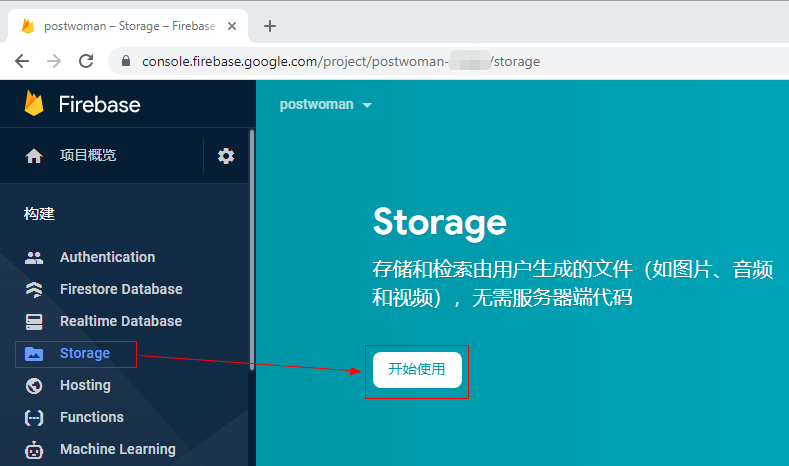Click the sidebar vertical scrollbar
The image size is (789, 466).
pos(251,250)
